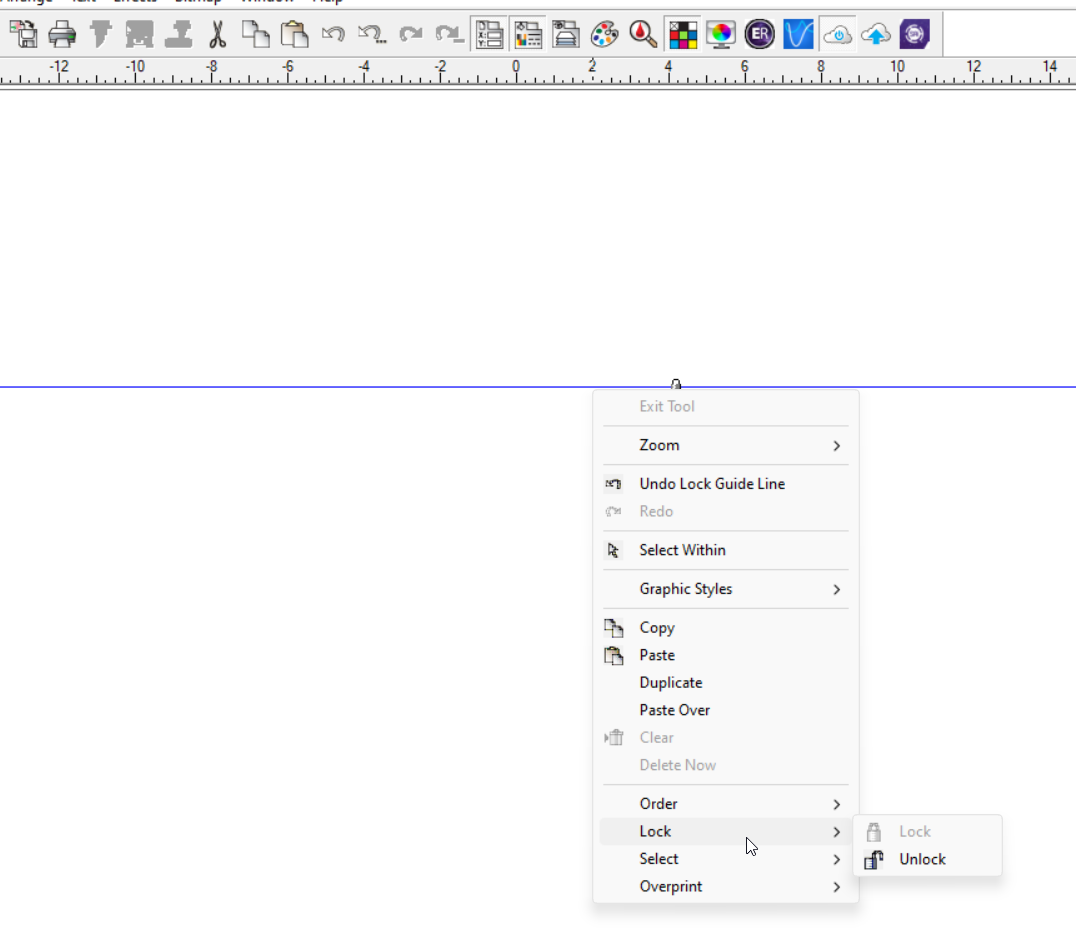Expand the Select submenu
1076x941 pixels.
tap(726, 859)
